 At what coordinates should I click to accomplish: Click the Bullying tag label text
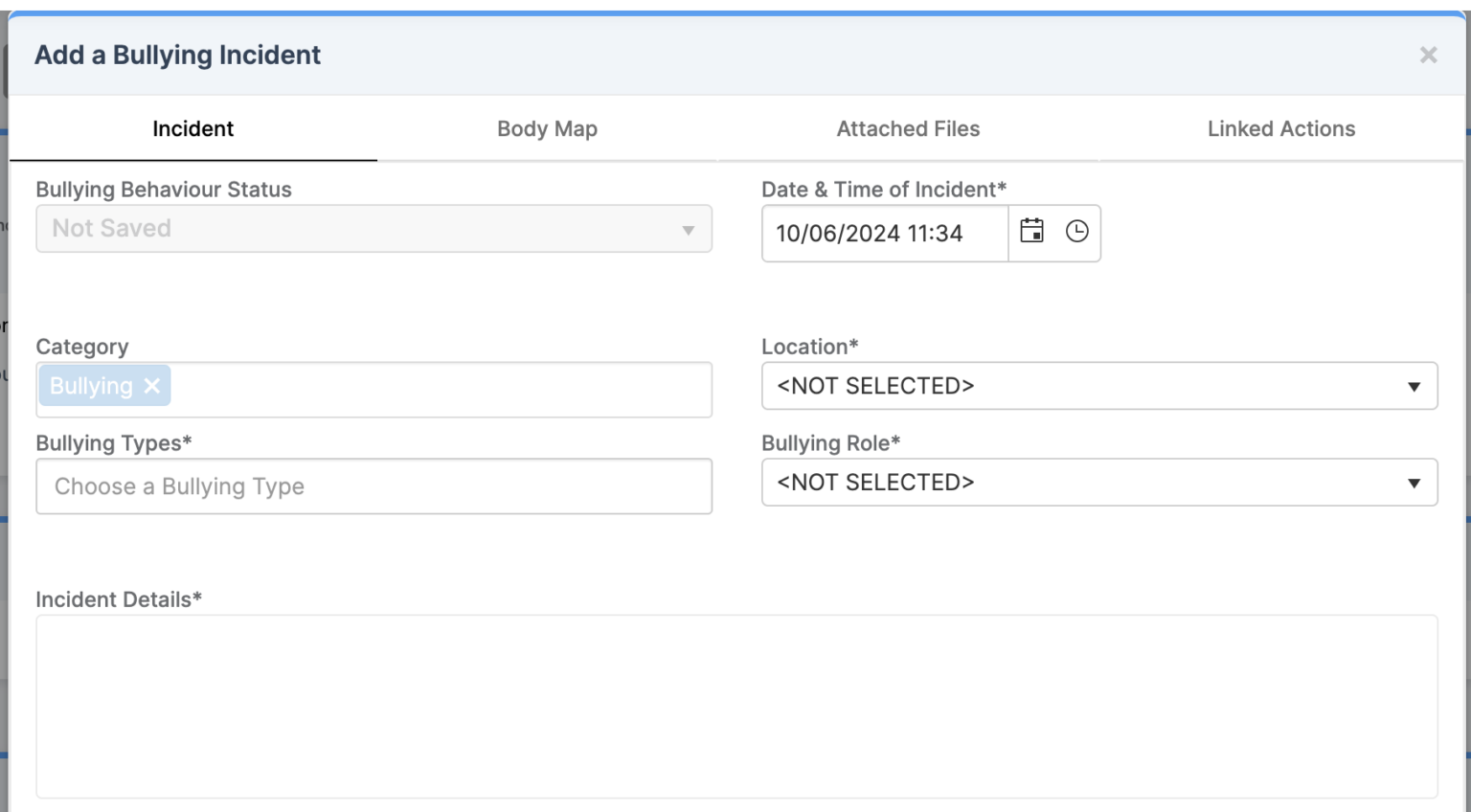coord(91,386)
